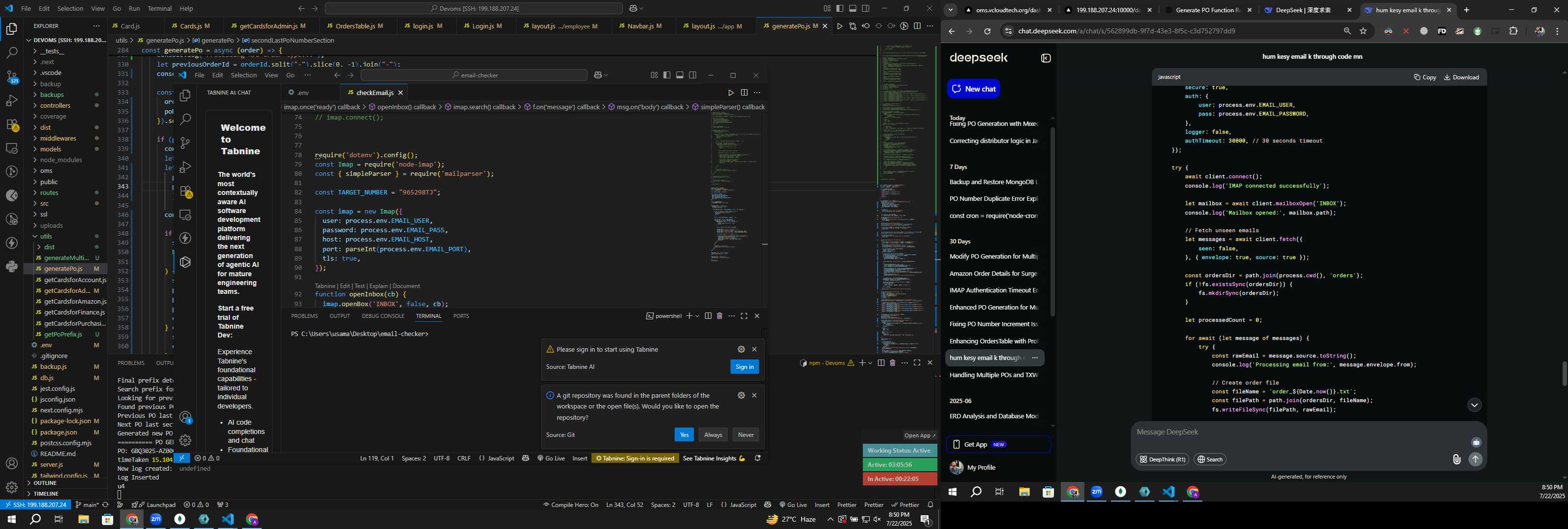Screen dimensions: 1568x529
Task: Expand the OUTLINE section
Action: (45, 483)
